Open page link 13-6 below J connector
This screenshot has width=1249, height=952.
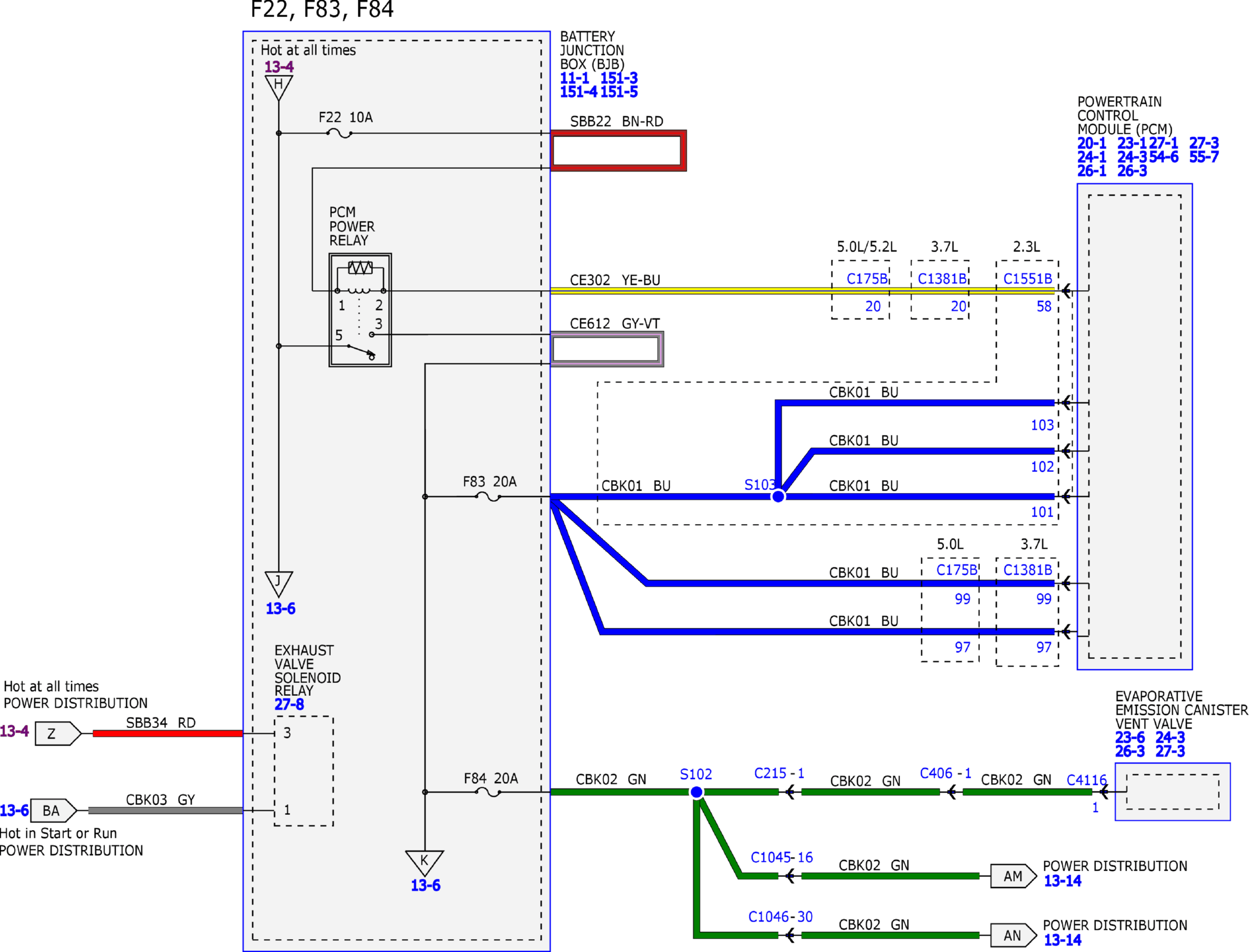point(281,608)
